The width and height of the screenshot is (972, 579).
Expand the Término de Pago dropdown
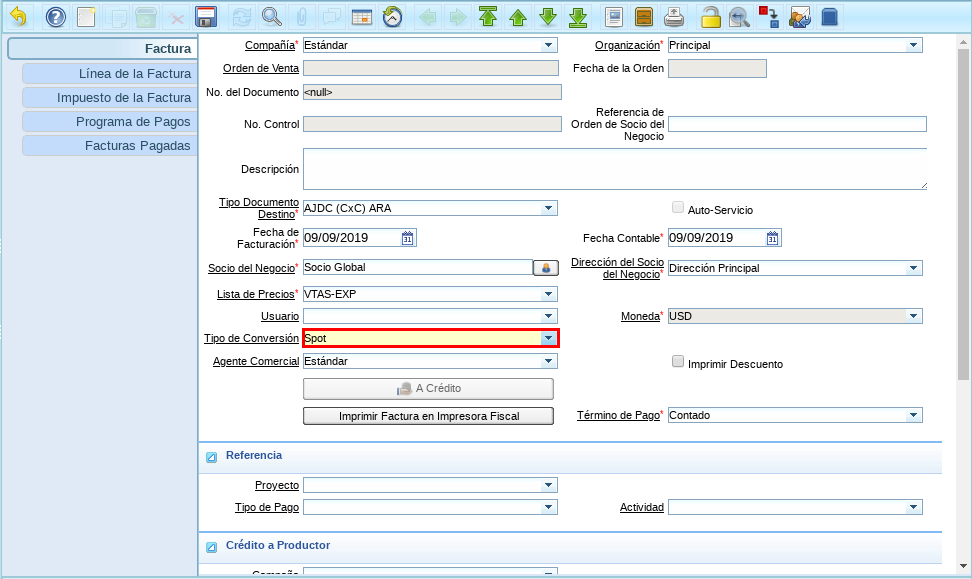pyautogui.click(x=913, y=415)
